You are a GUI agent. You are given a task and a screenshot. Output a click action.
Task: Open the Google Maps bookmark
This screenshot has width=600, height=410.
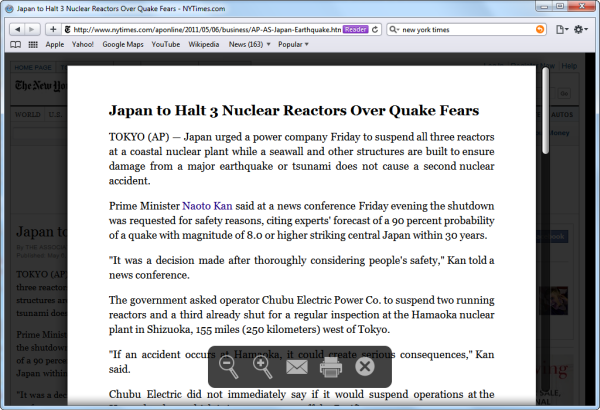tap(123, 44)
